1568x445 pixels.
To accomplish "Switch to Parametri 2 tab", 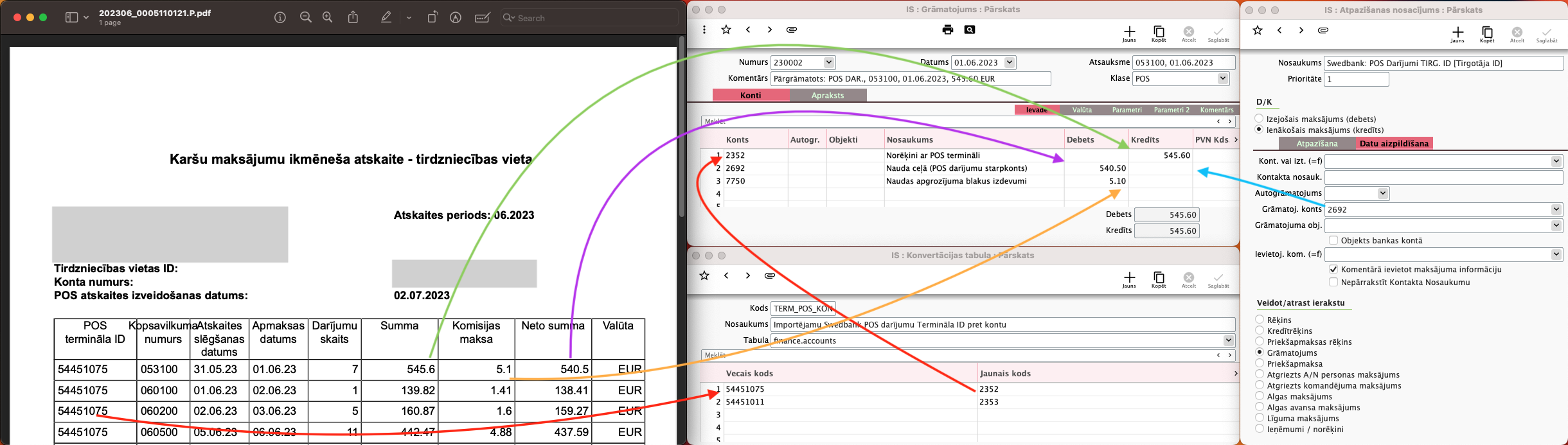I will [x=1172, y=110].
